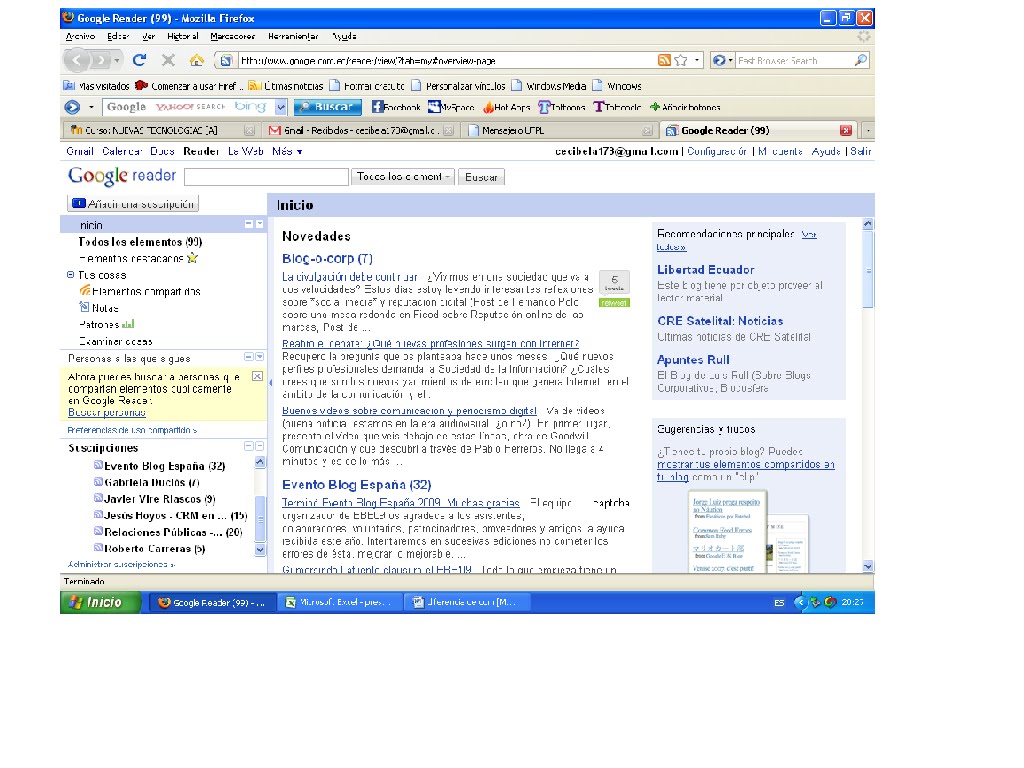
Task: Open the Blog-o-corp (7) heading link
Action: (327, 259)
